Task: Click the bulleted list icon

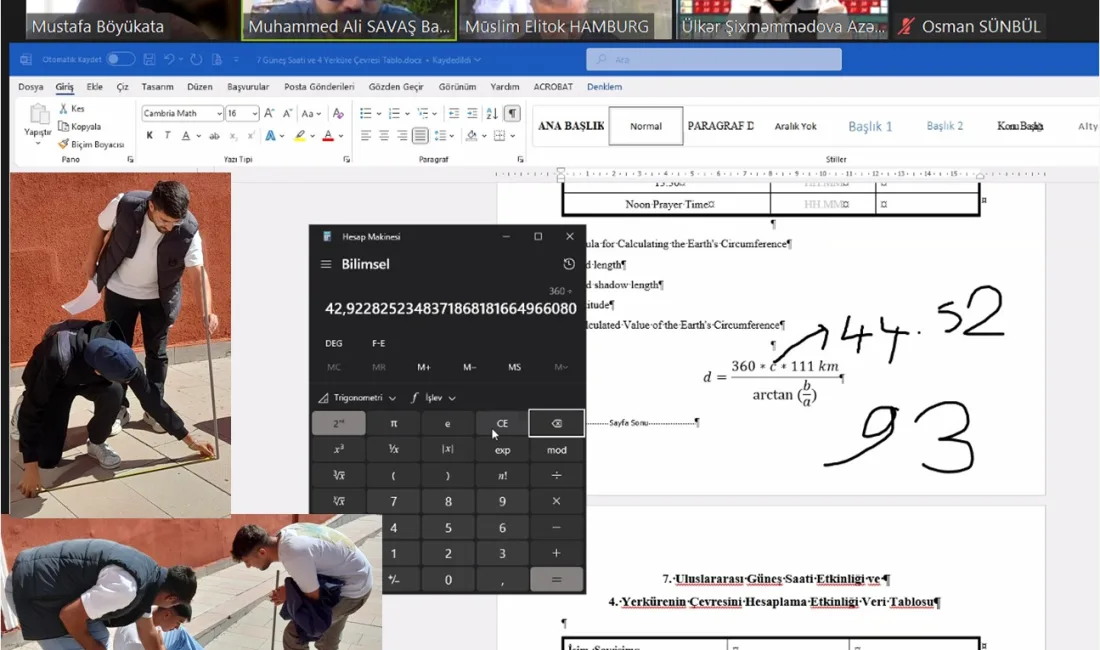Action: pyautogui.click(x=366, y=113)
